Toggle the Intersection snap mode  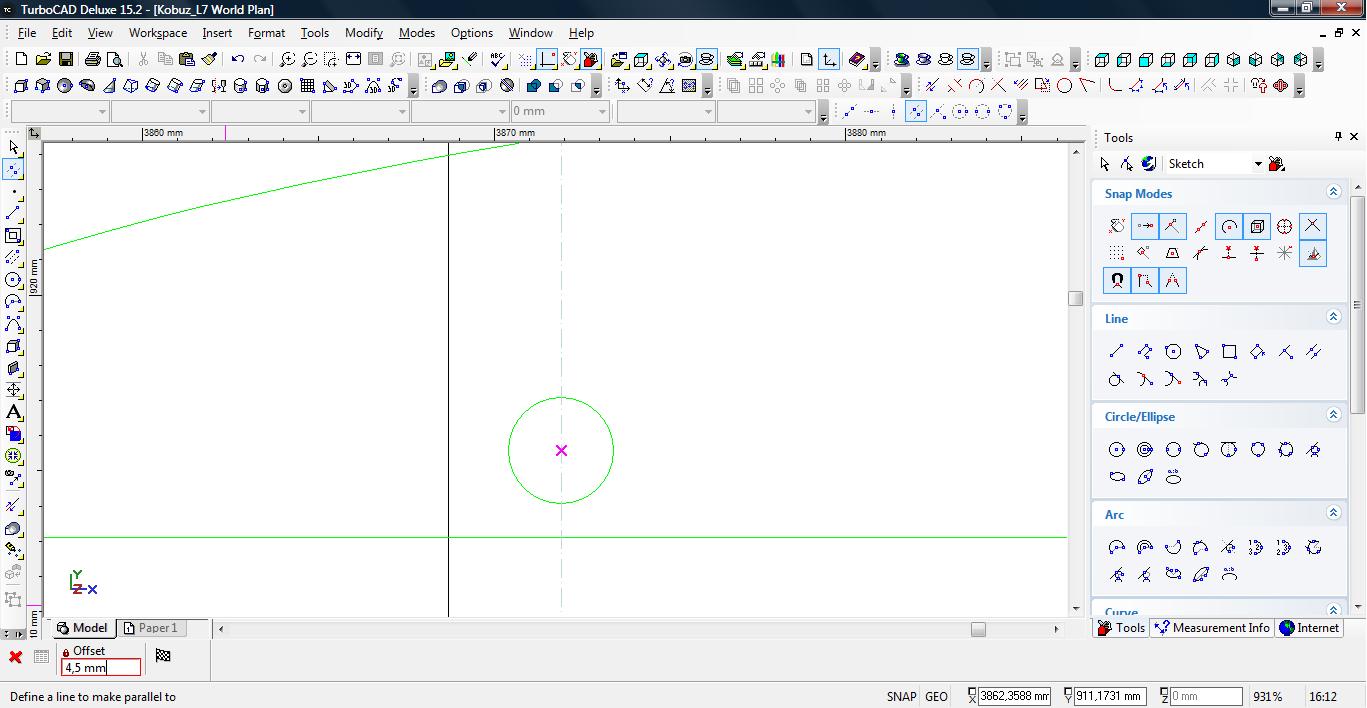1313,226
